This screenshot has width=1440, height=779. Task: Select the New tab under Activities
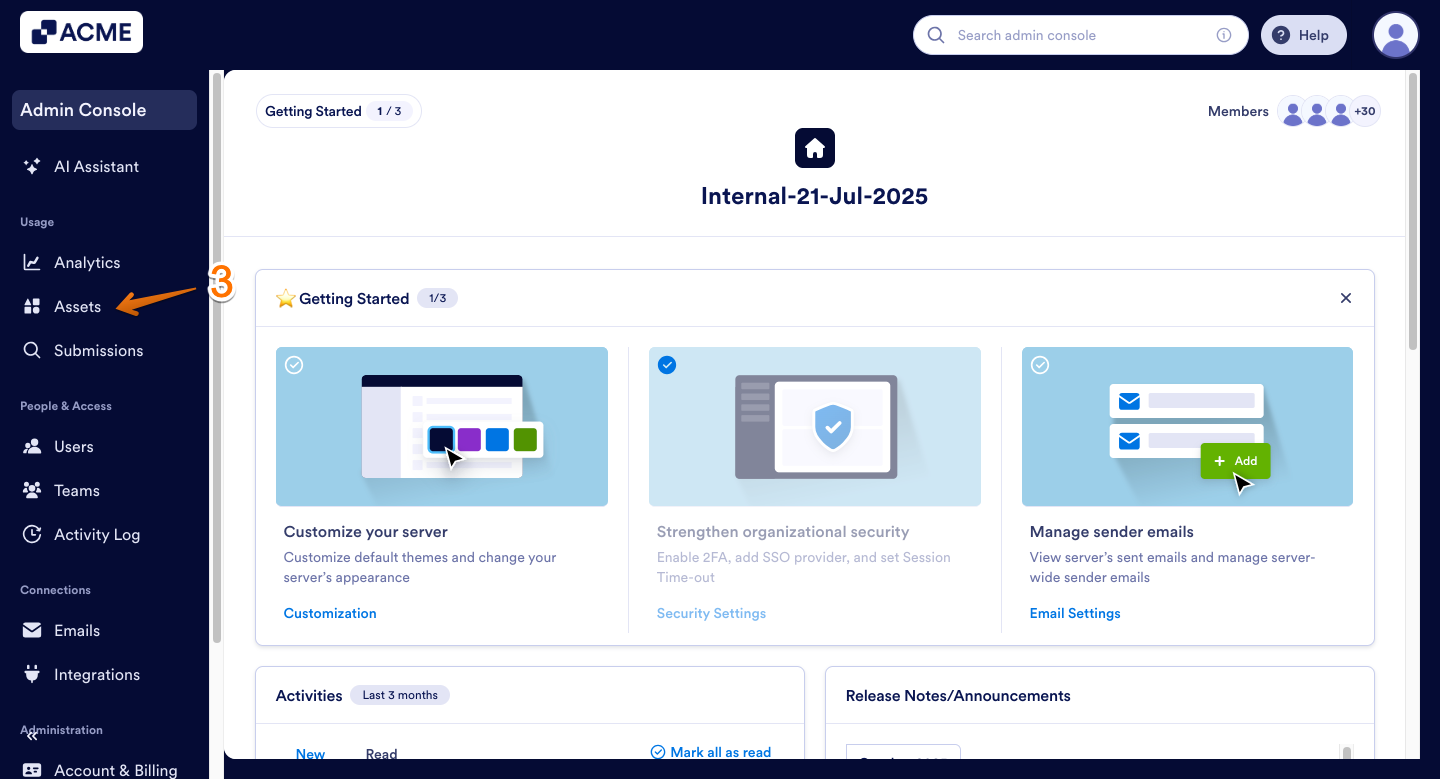(310, 753)
